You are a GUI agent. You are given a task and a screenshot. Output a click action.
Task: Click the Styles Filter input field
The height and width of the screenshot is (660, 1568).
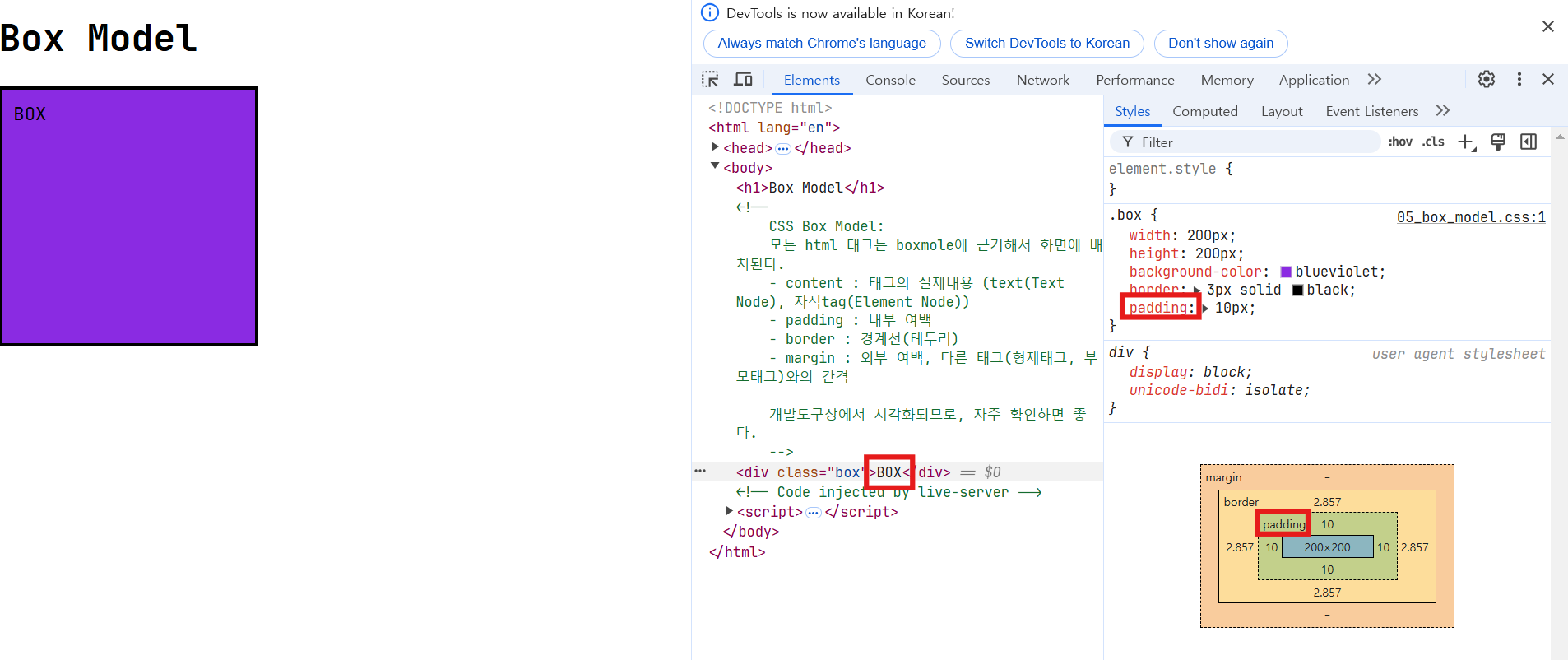(1246, 142)
